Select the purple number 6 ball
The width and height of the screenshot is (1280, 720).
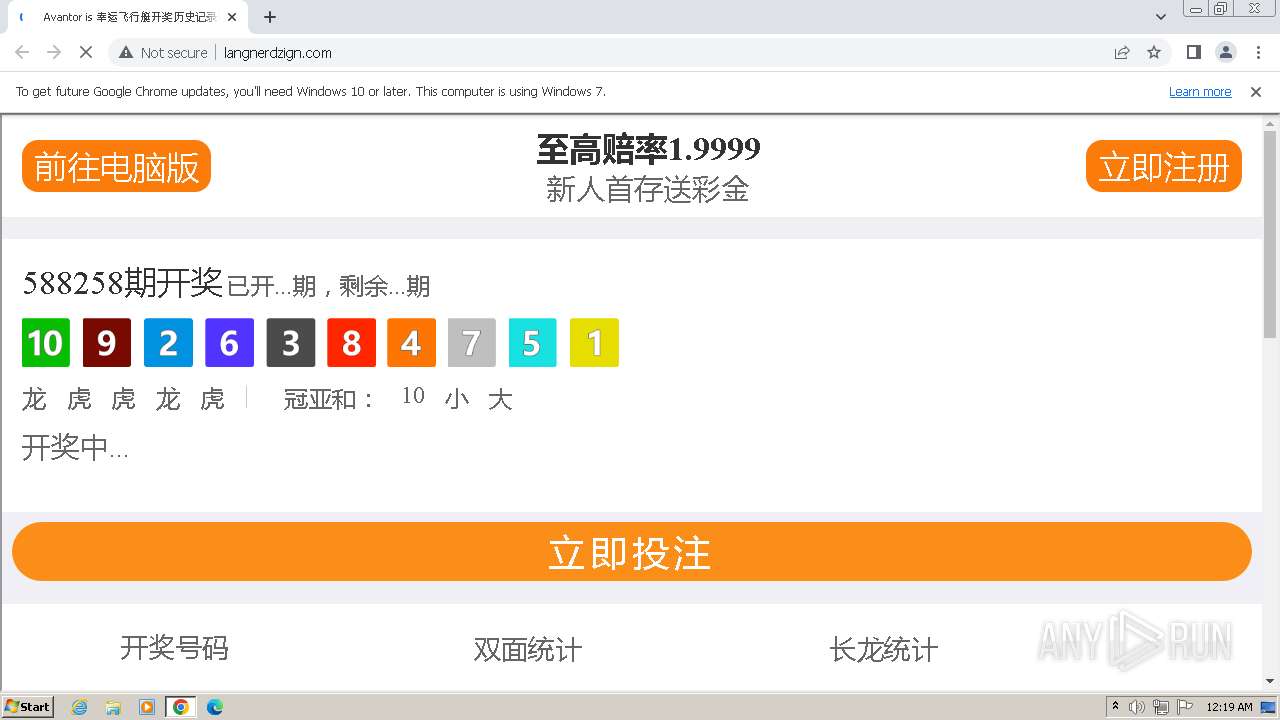tap(229, 343)
